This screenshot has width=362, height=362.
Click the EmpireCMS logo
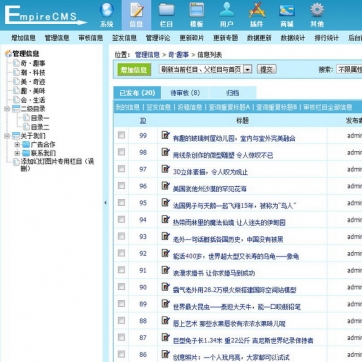(45, 15)
